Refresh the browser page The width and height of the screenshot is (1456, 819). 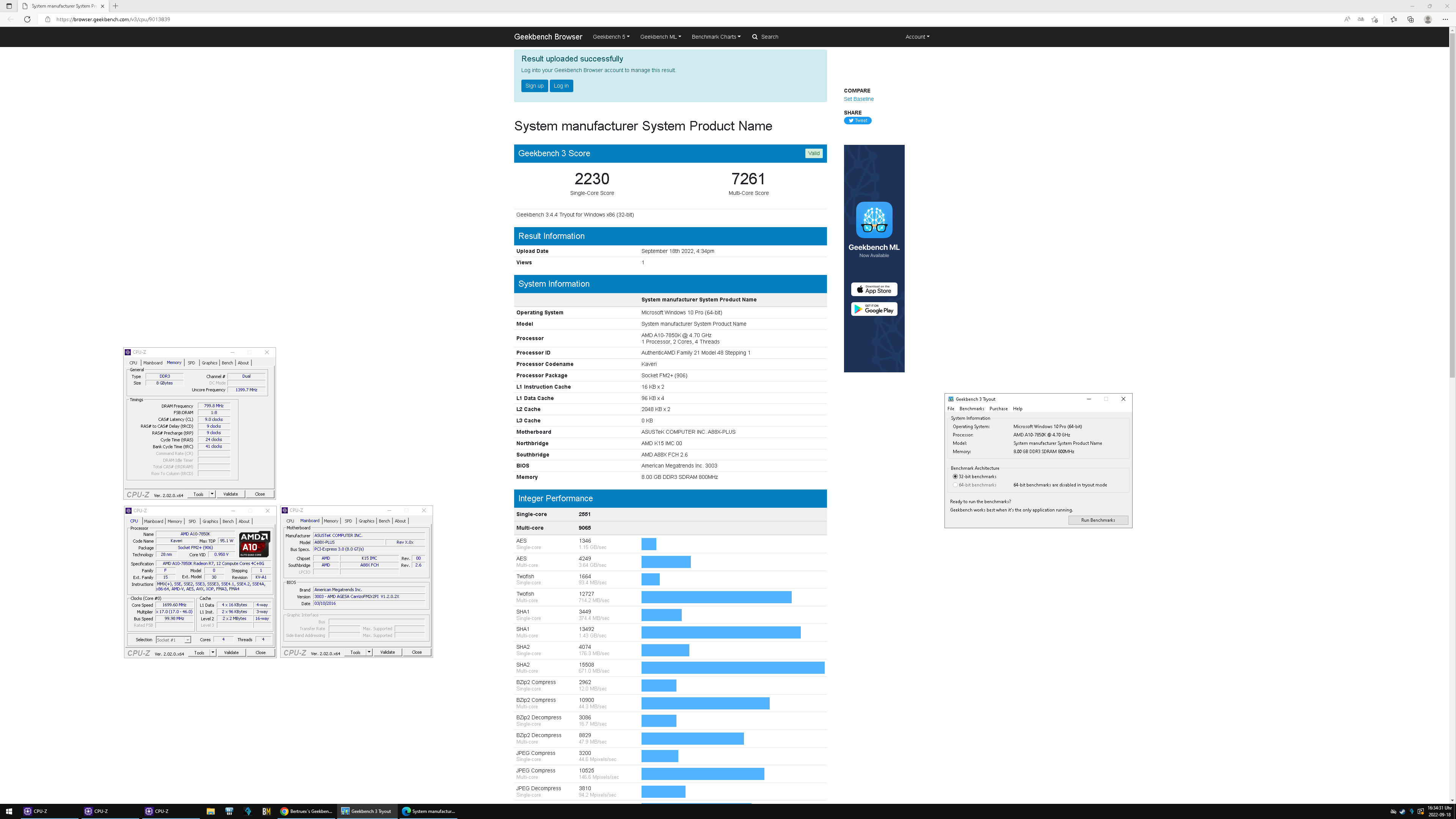click(x=27, y=19)
